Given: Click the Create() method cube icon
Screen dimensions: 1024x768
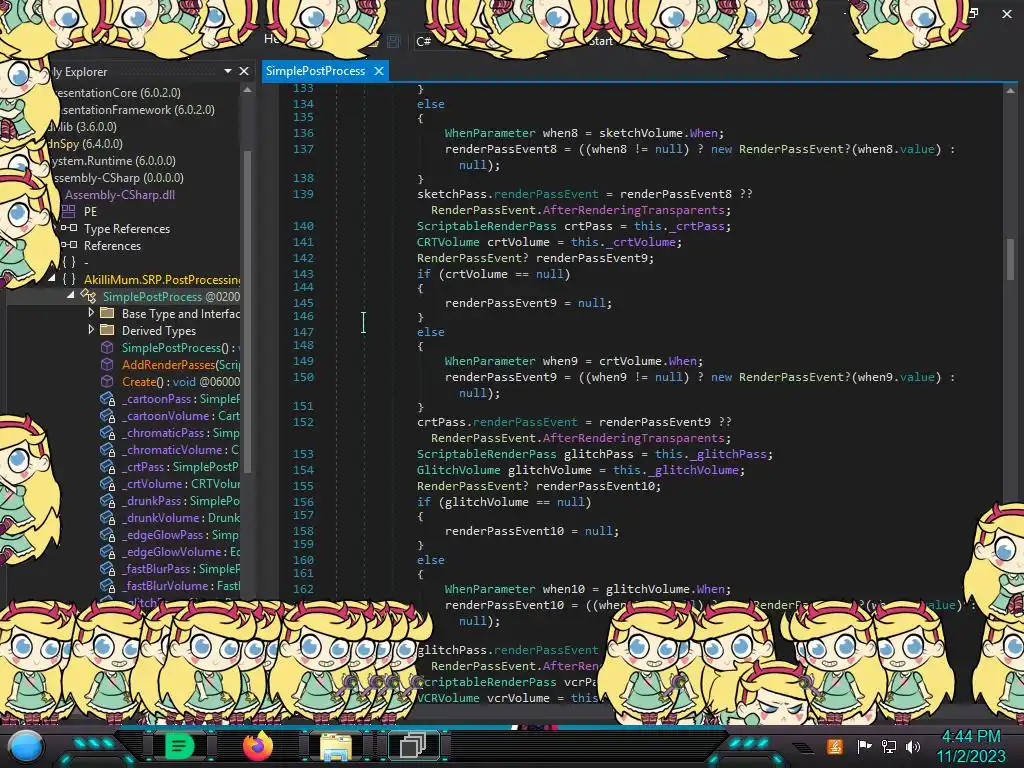Looking at the screenshot, I should coord(107,381).
